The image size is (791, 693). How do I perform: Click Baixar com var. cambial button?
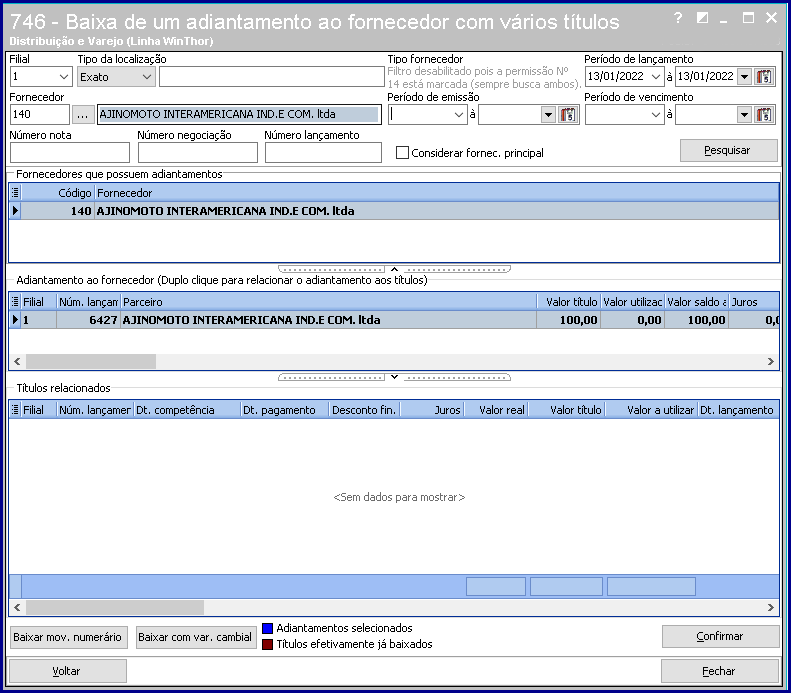point(196,637)
